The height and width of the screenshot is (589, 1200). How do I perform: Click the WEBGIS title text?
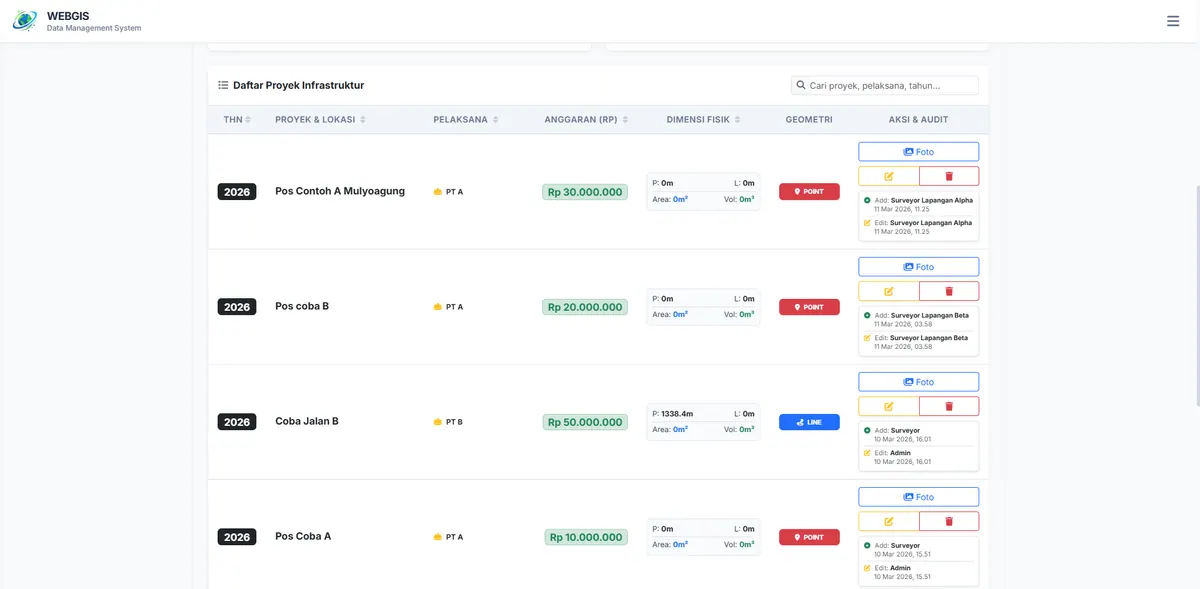click(69, 16)
